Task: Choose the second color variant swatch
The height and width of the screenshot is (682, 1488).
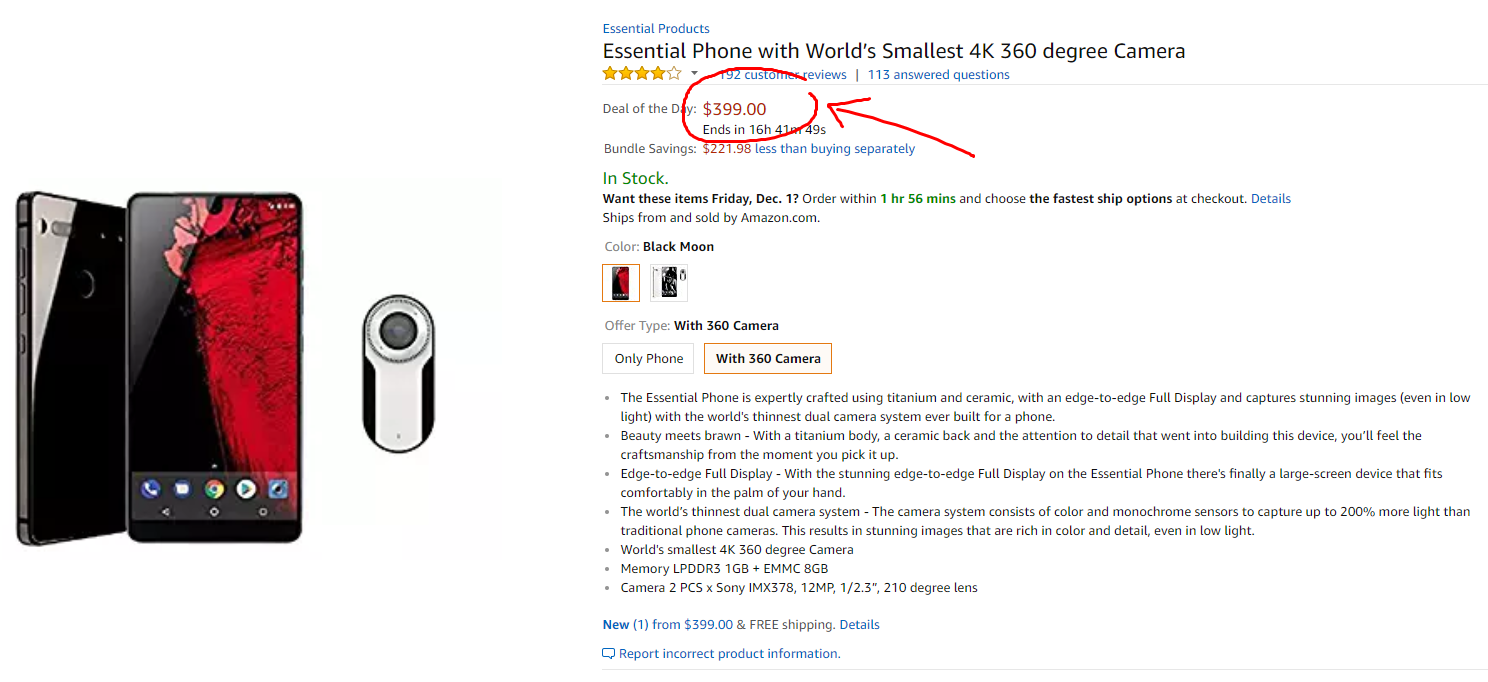Action: pyautogui.click(x=669, y=283)
